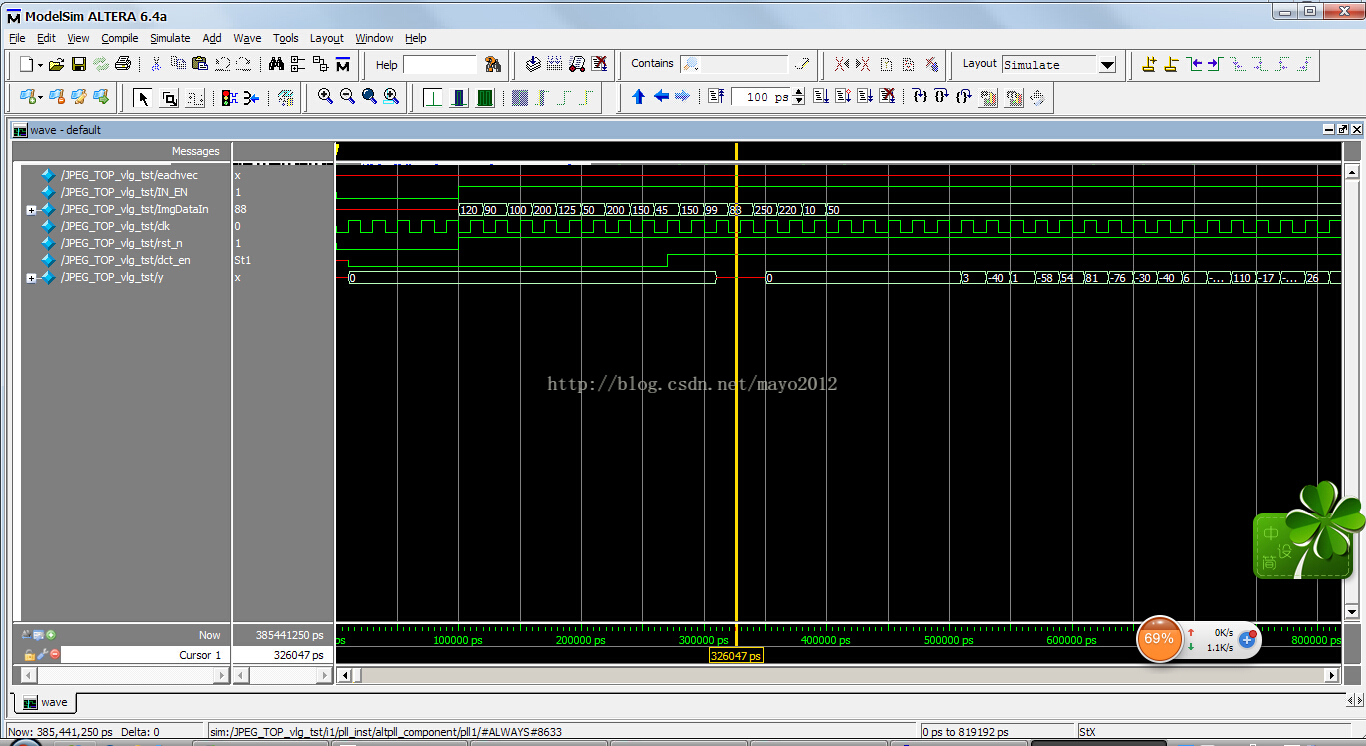Enable Zoom Mode tool
Image resolution: width=1366 pixels, height=746 pixels.
tap(169, 97)
